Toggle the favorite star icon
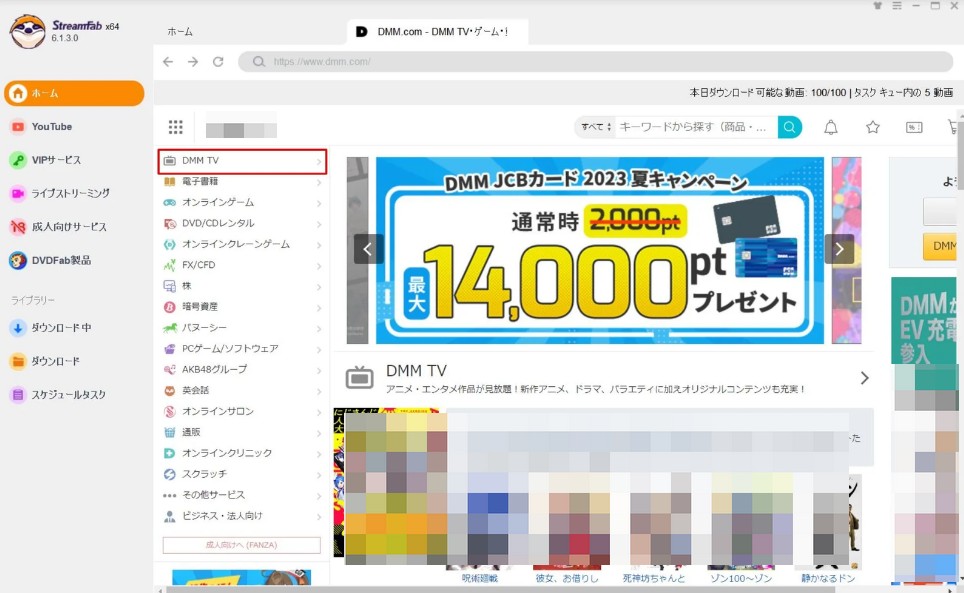The image size is (964, 593). point(872,127)
